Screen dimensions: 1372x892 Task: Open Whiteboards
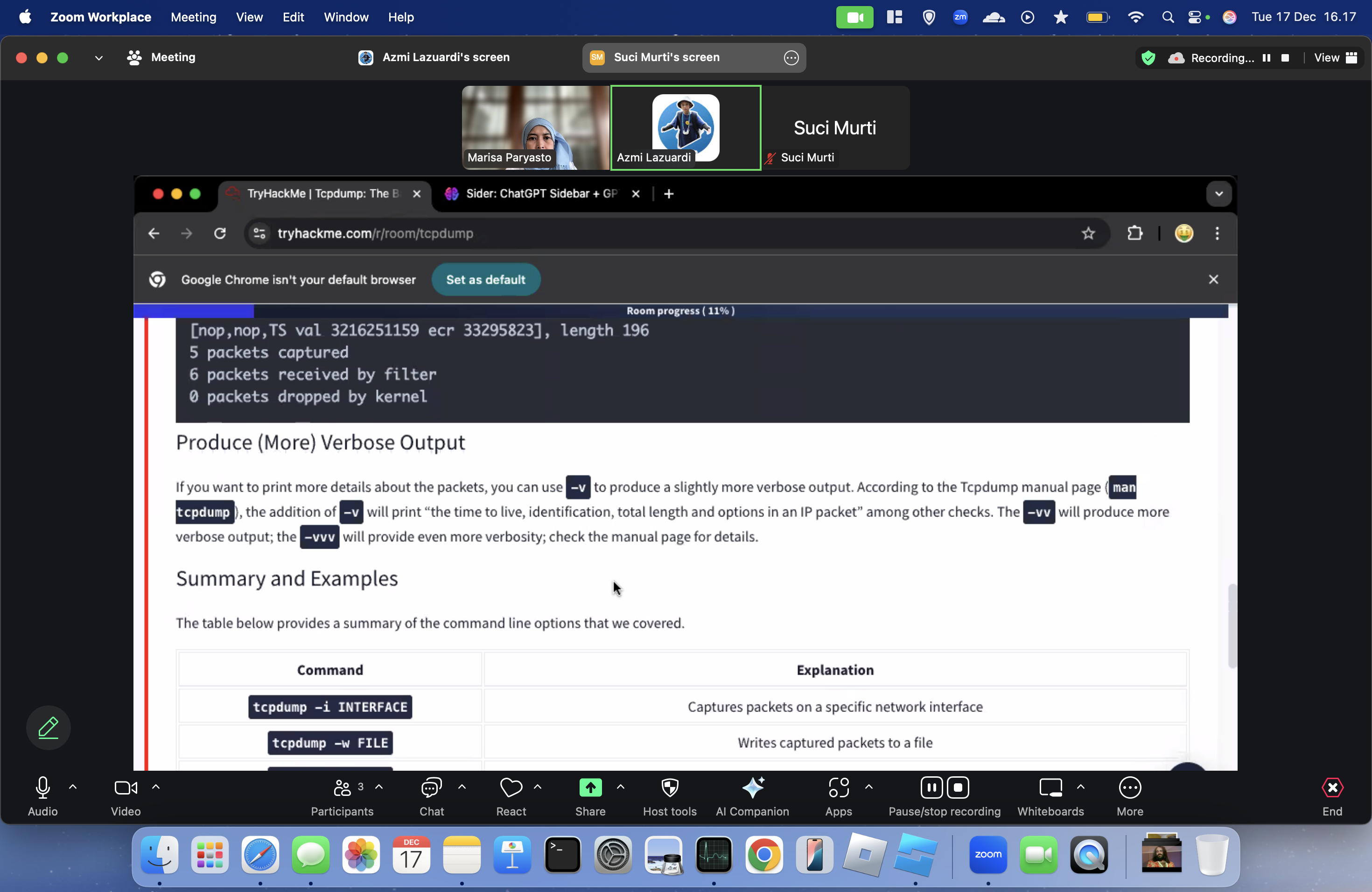point(1050,796)
